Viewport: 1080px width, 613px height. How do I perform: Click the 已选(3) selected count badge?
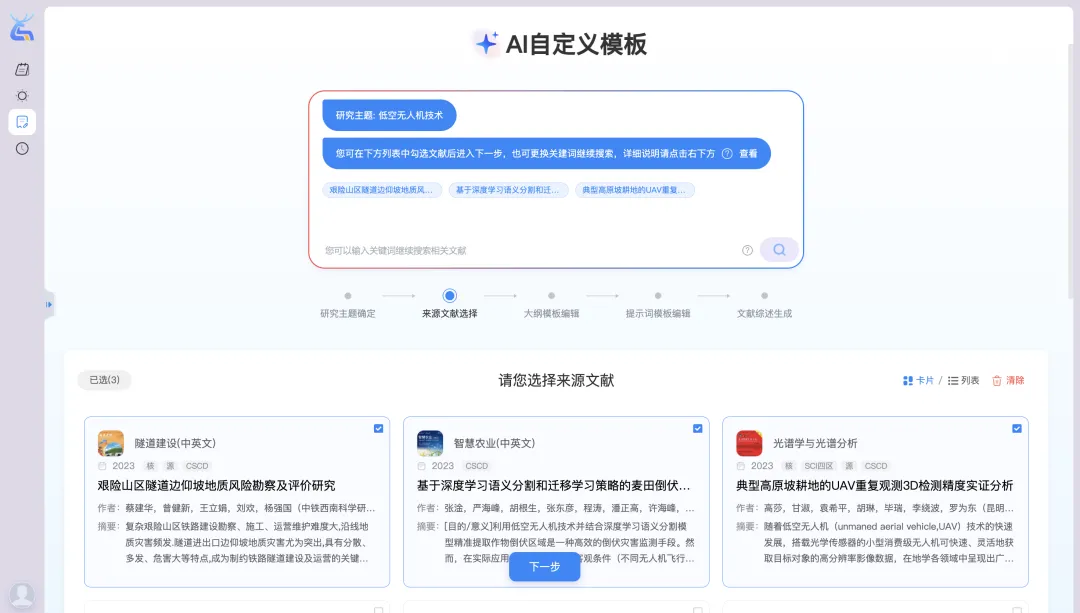pos(104,380)
